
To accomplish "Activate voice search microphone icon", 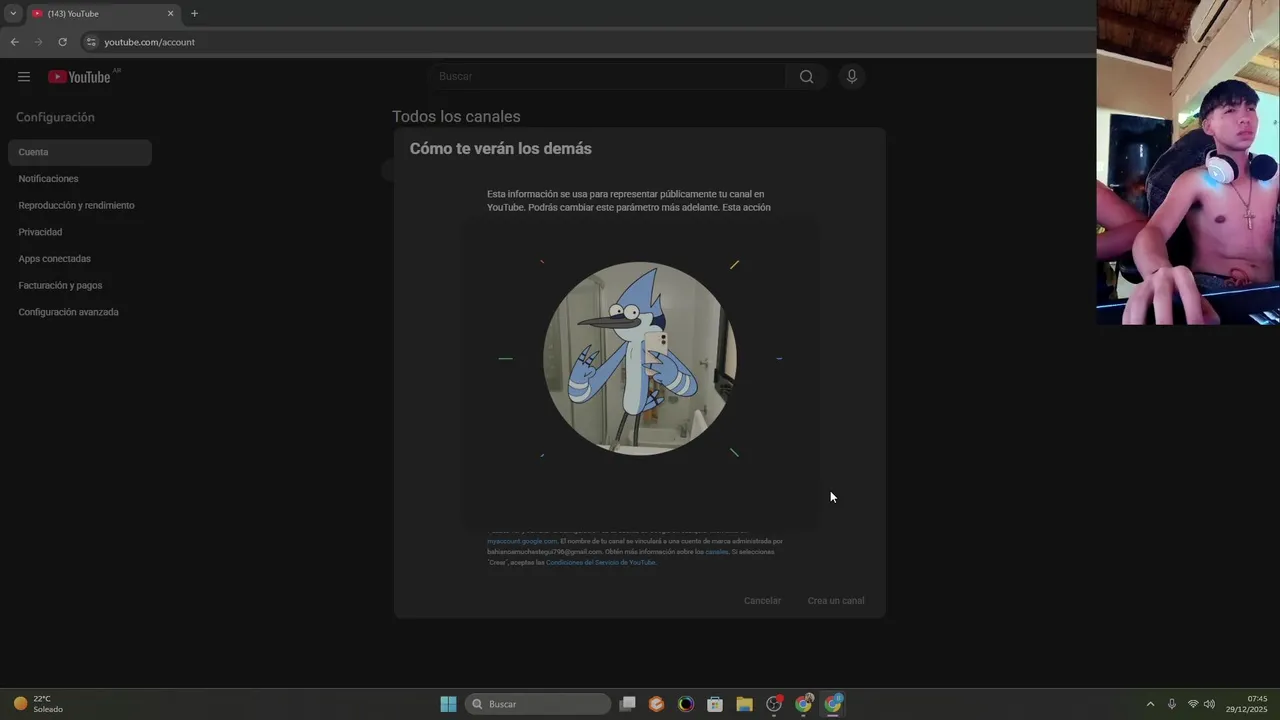I will click(x=852, y=77).
